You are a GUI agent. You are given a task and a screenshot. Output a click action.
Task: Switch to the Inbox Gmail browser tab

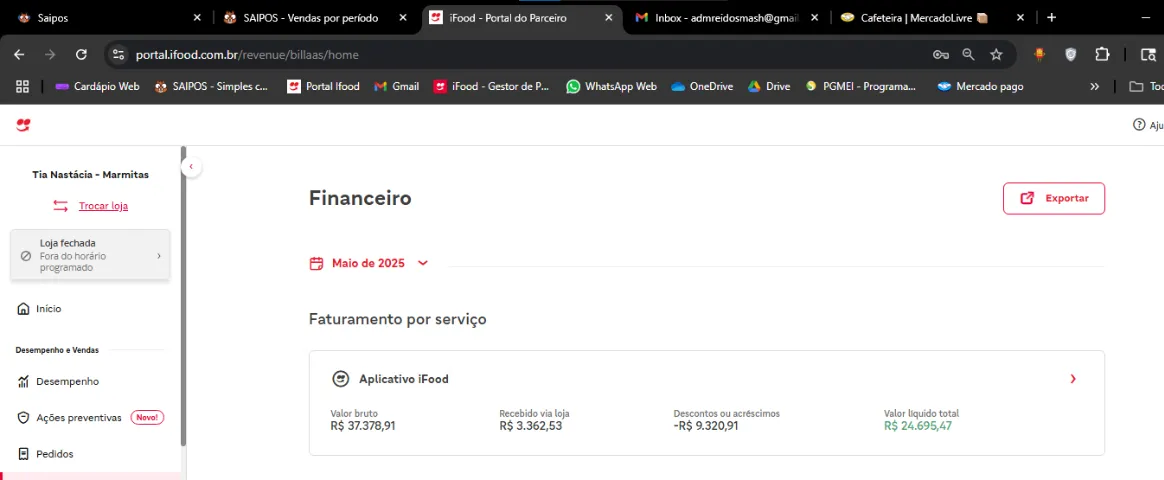(x=728, y=18)
